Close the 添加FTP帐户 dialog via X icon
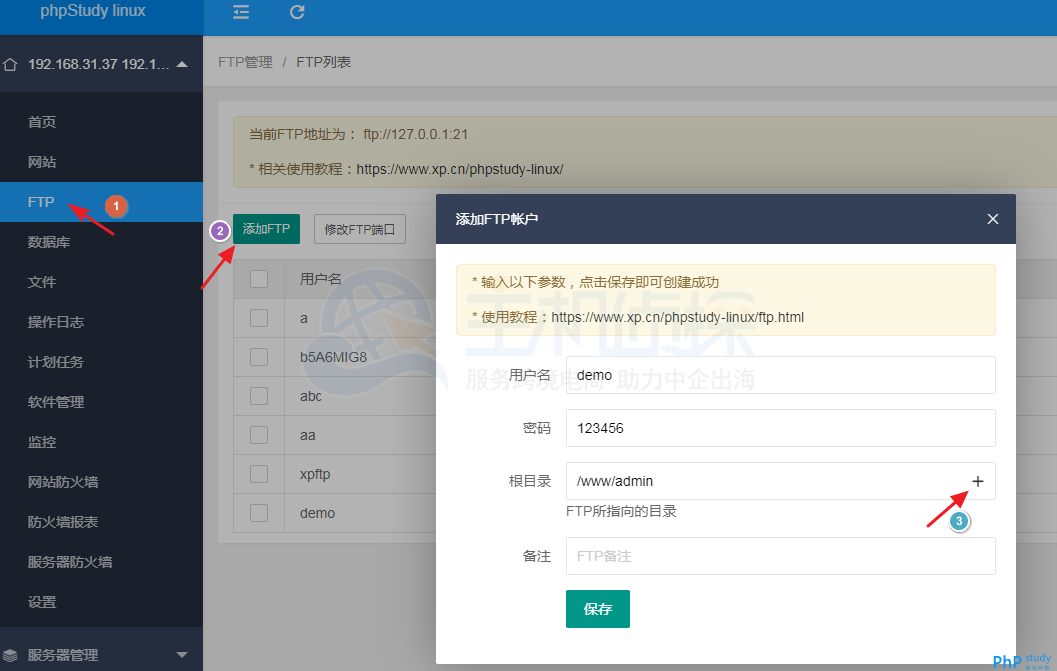 tap(992, 218)
